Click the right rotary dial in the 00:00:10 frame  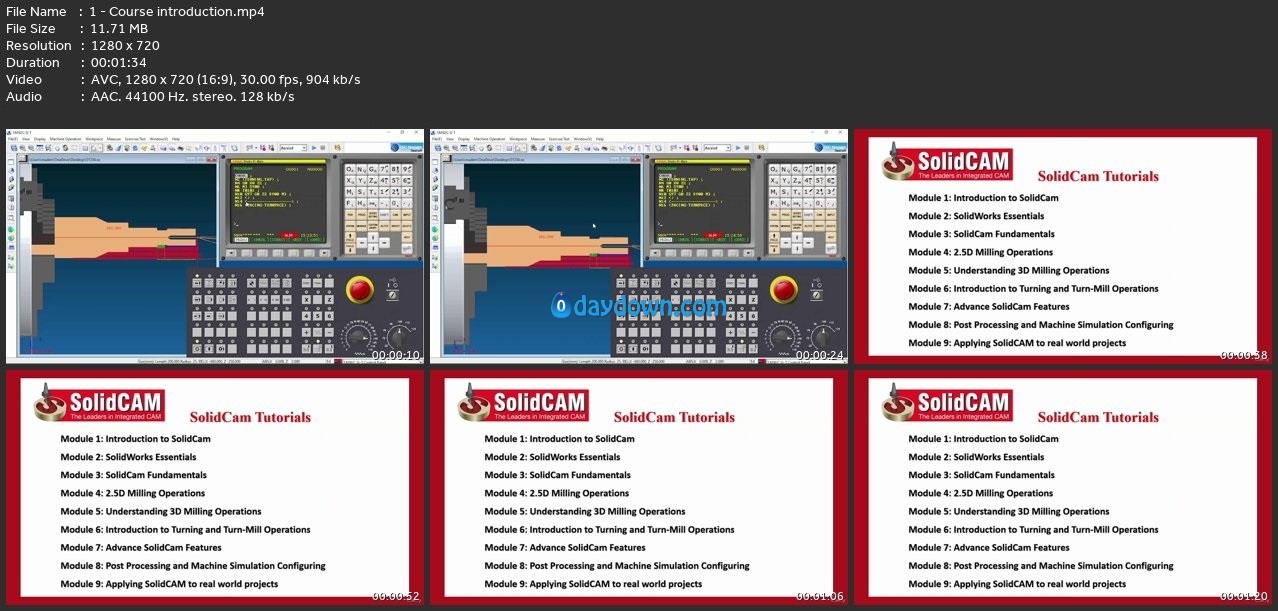[398, 336]
